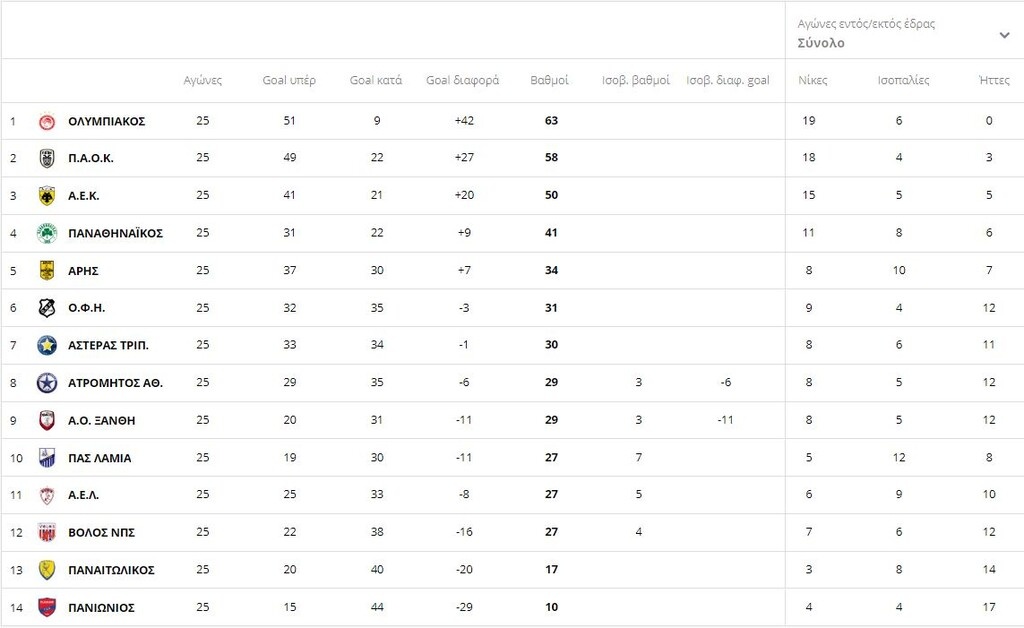
Task: Click the Ο.Φ.Η. team logo
Action: click(47, 308)
